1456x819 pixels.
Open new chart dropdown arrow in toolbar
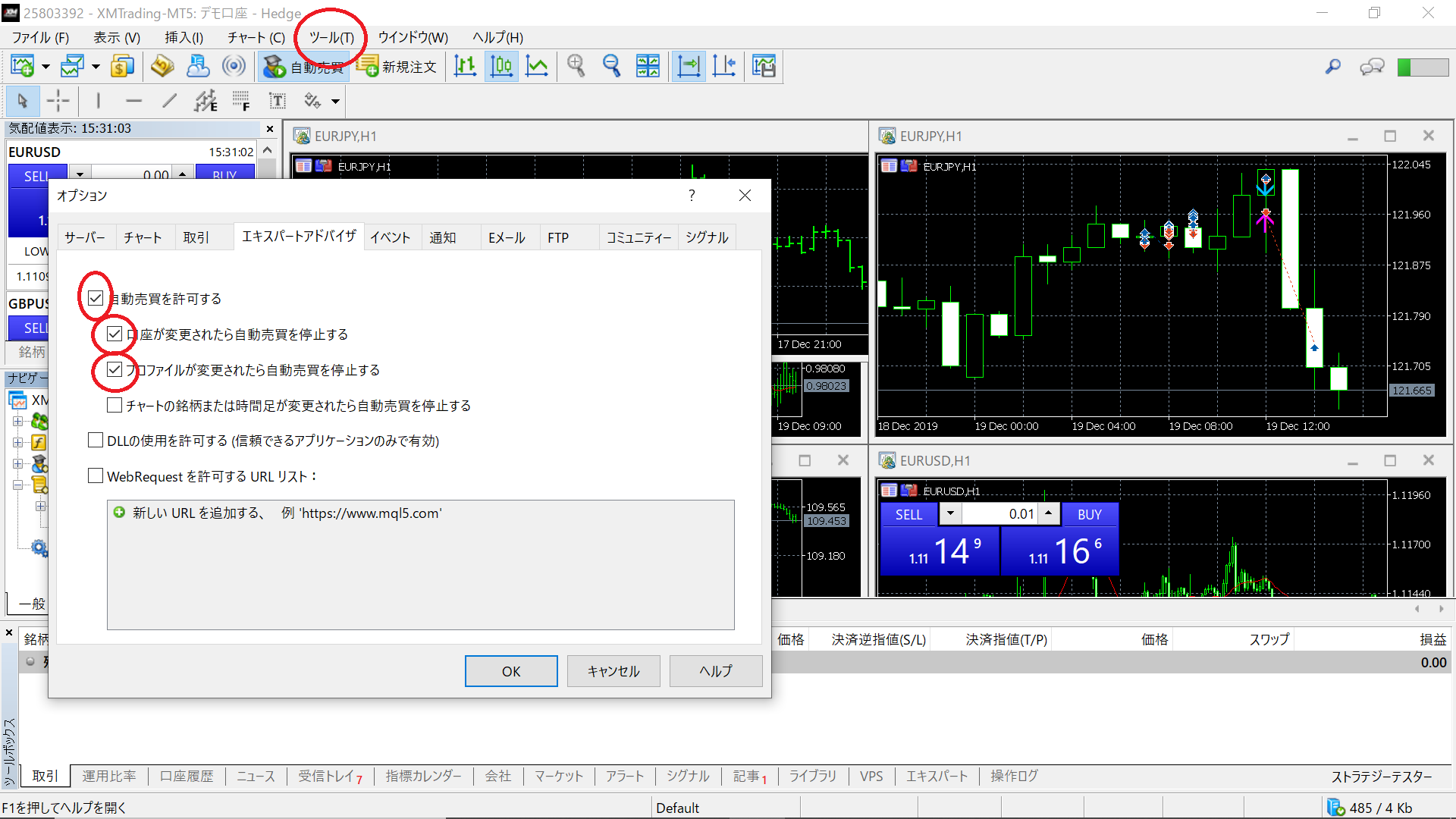[45, 67]
